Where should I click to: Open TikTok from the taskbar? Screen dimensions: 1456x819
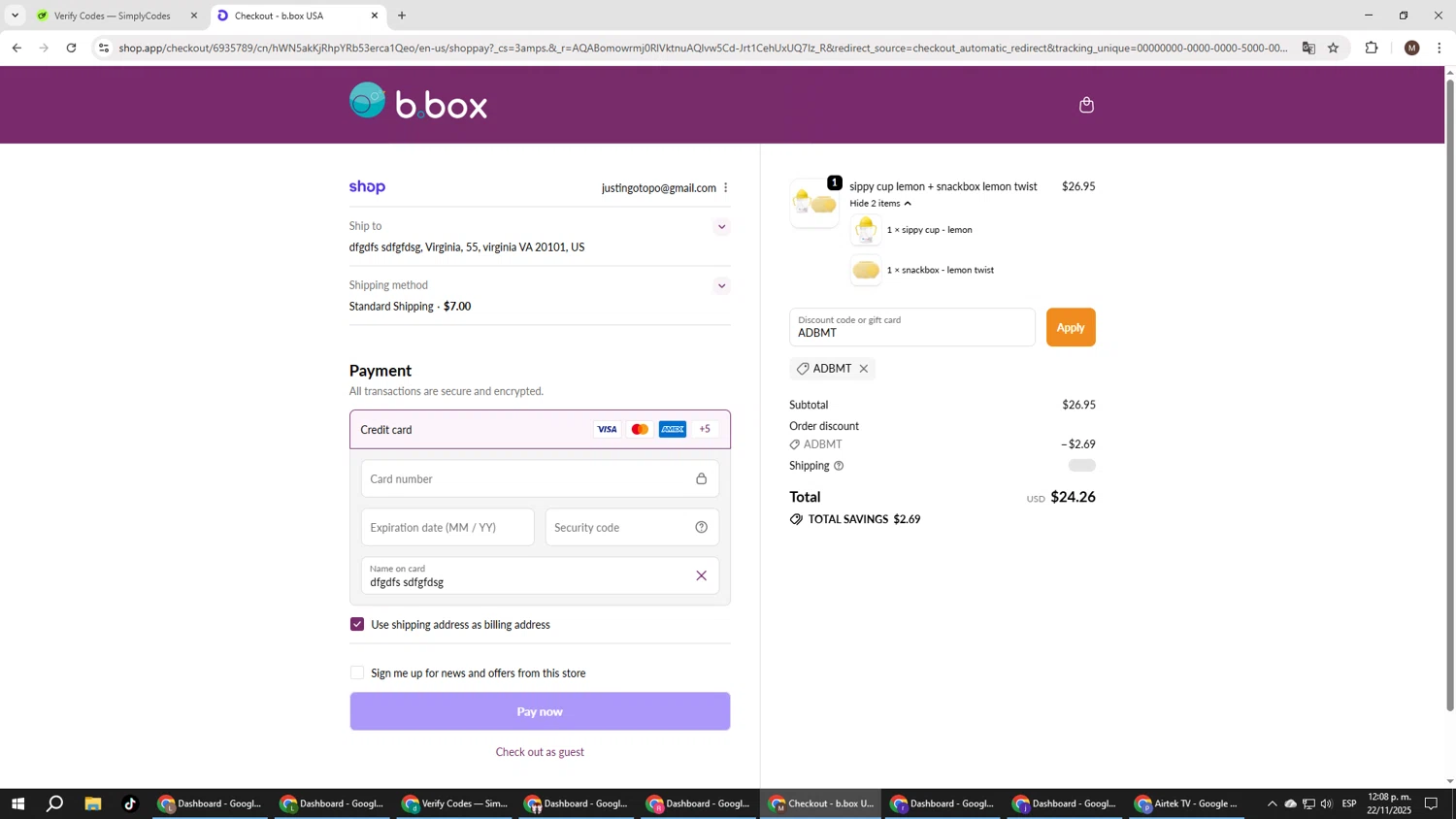[130, 803]
